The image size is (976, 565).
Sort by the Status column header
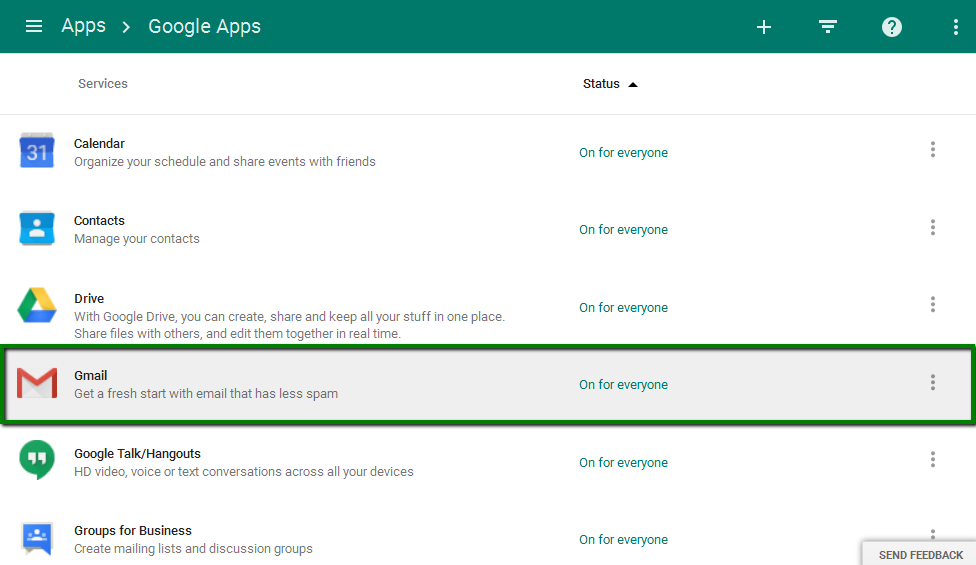pos(610,83)
